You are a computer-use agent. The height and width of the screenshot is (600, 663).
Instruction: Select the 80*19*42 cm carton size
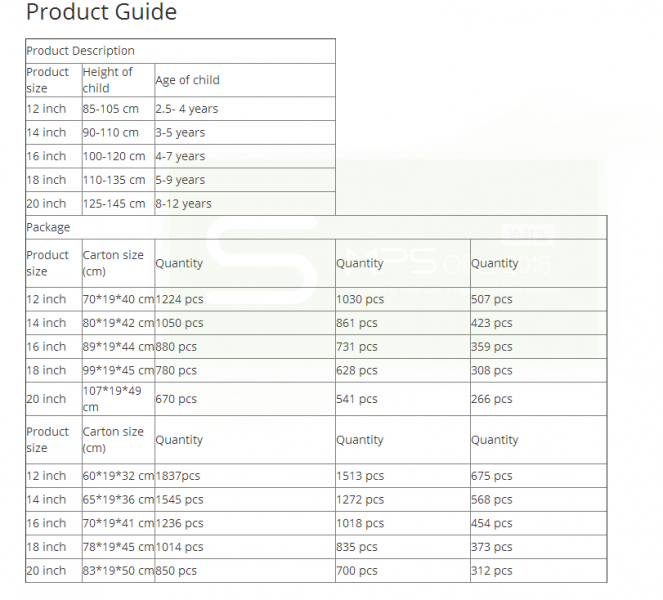click(x=118, y=323)
